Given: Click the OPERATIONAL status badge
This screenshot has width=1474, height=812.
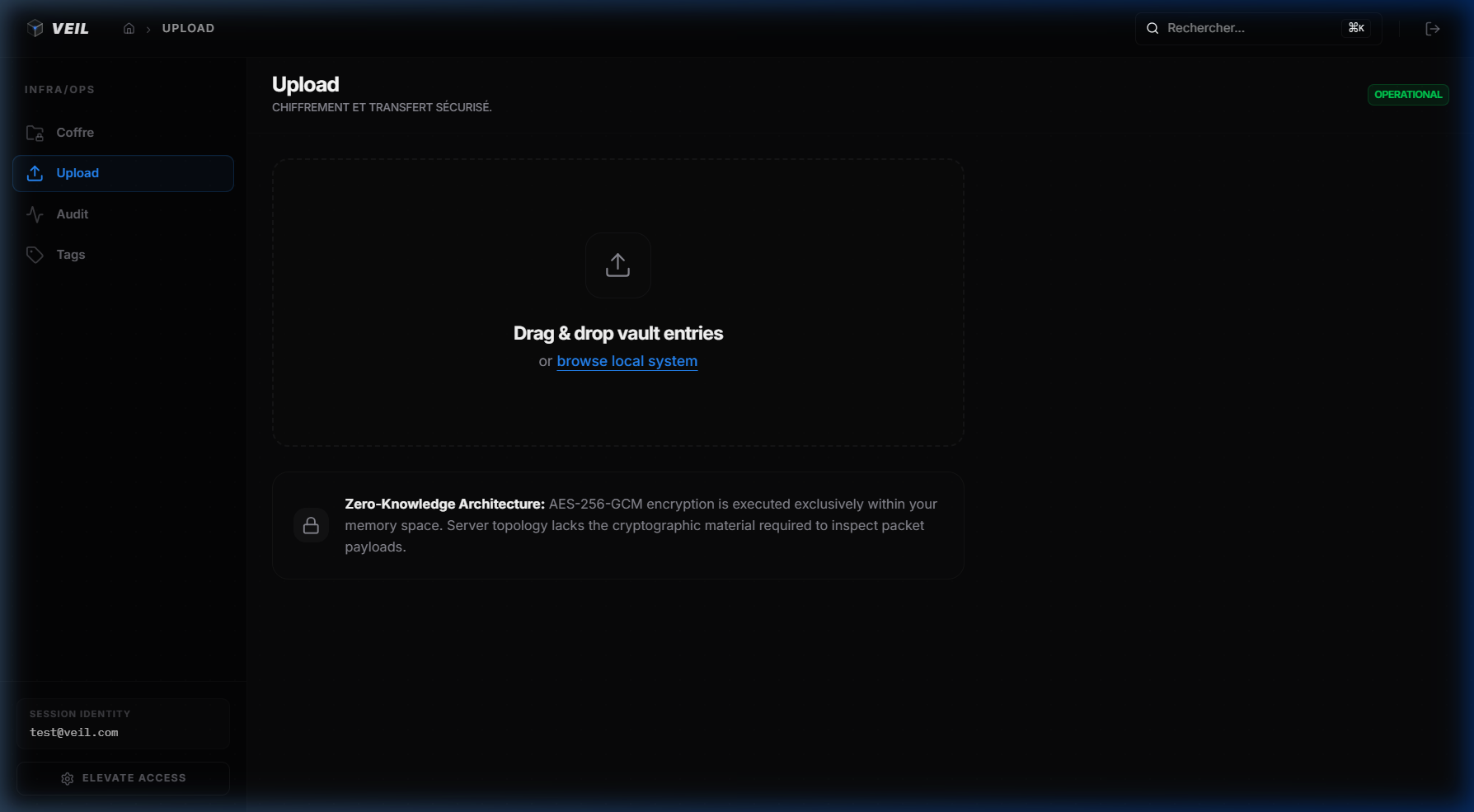Looking at the screenshot, I should click(x=1408, y=95).
